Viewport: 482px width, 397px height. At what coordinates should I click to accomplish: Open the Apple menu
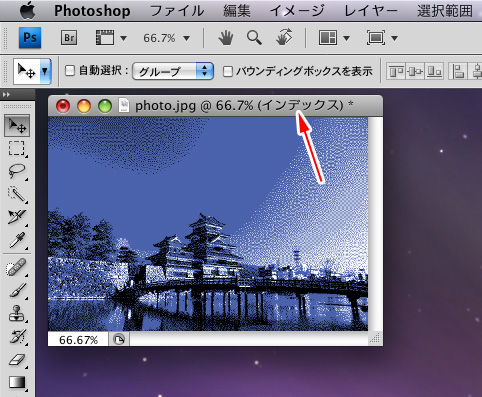point(28,11)
